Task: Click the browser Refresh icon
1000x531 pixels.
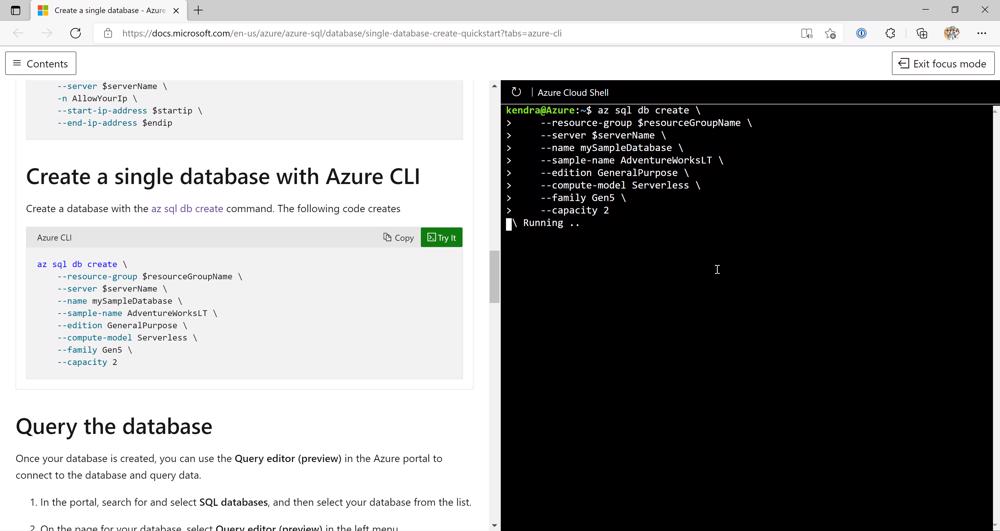Action: [75, 33]
